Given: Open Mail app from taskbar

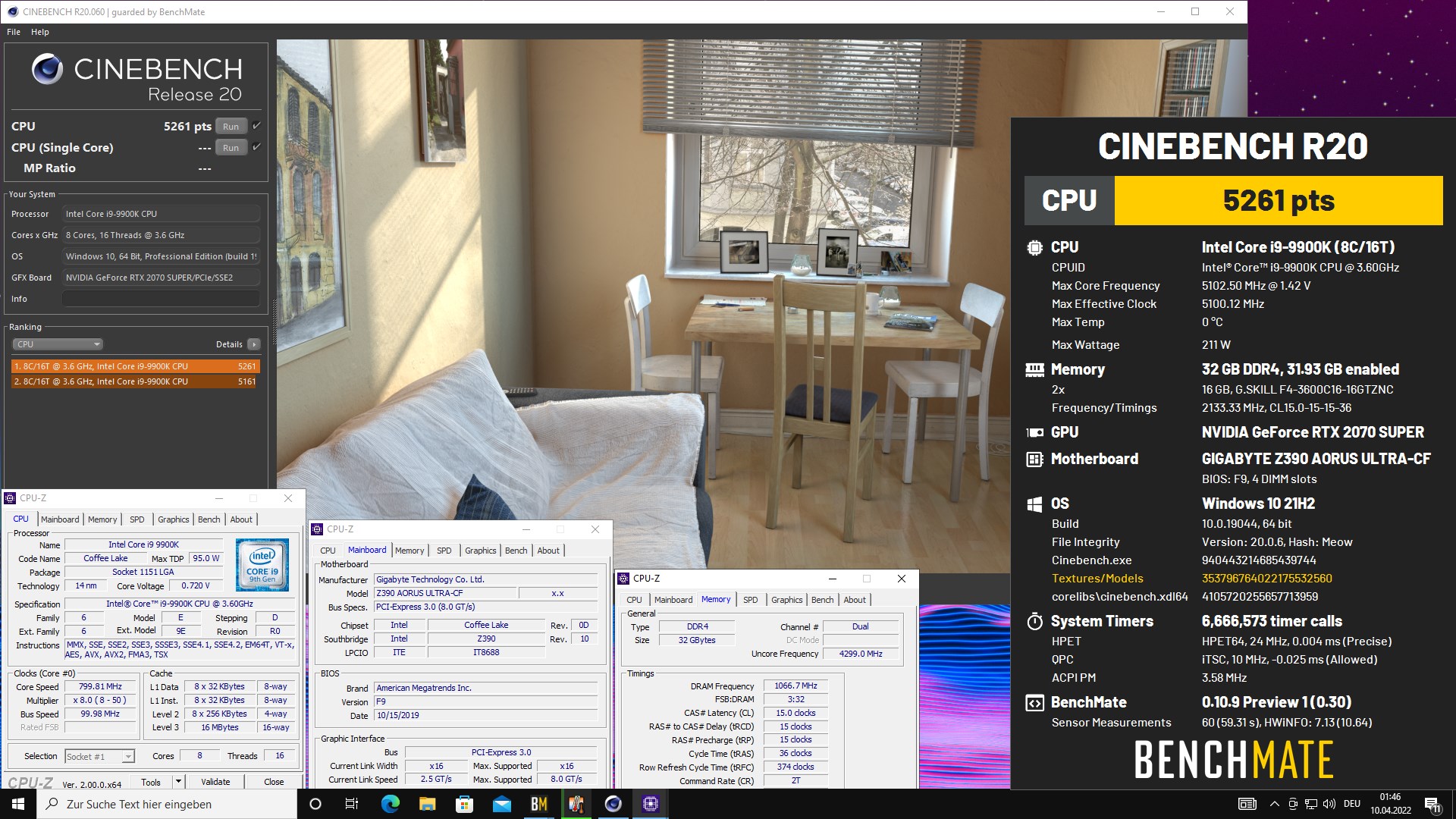Looking at the screenshot, I should pos(501,804).
